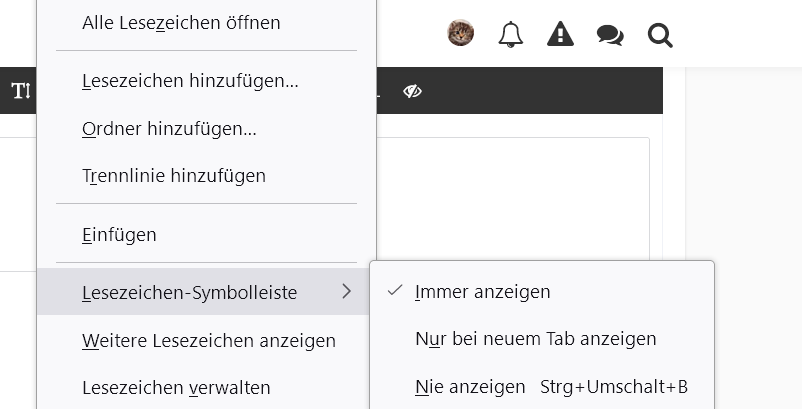Click the warning triangle alert icon
Image resolution: width=802 pixels, height=409 pixels.
coord(560,35)
